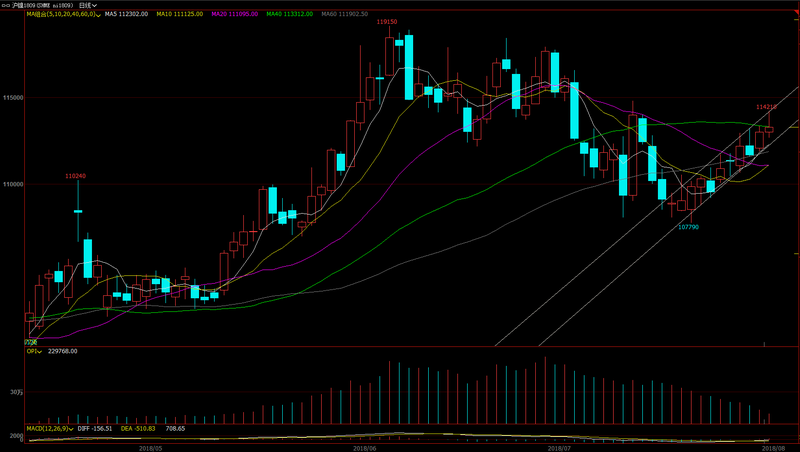Click the 2018/06 date label
The height and width of the screenshot is (452, 800).
pyautogui.click(x=365, y=448)
